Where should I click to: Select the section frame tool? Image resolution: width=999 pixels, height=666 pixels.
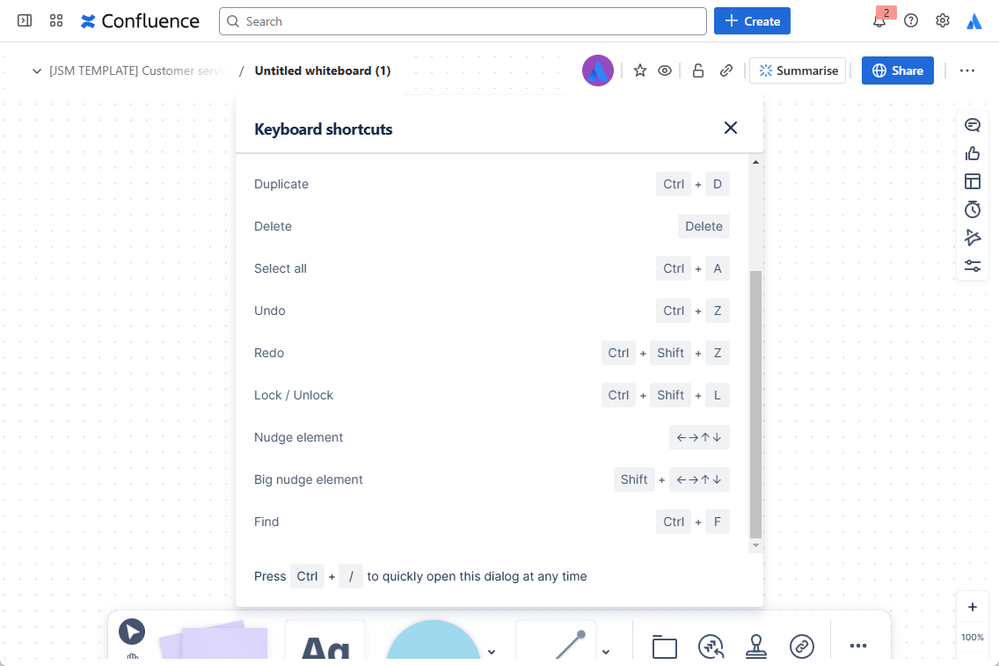pyautogui.click(x=665, y=646)
